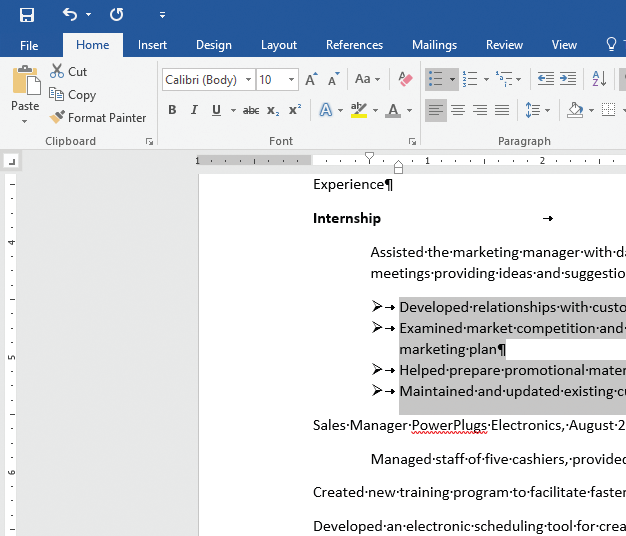Expand the Paste options arrow

pos(25,121)
